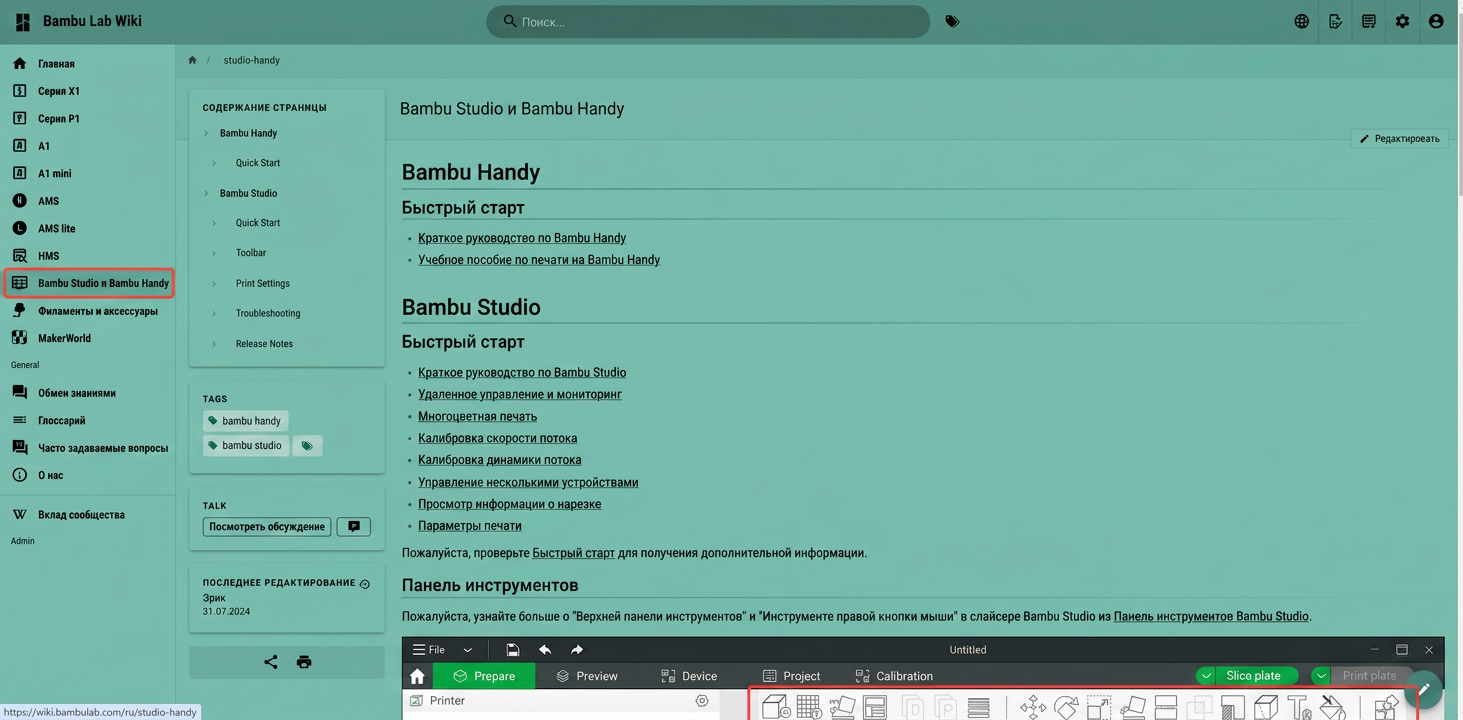Jump to Bambu Handy in page contents
This screenshot has height=720, width=1463.
248,133
